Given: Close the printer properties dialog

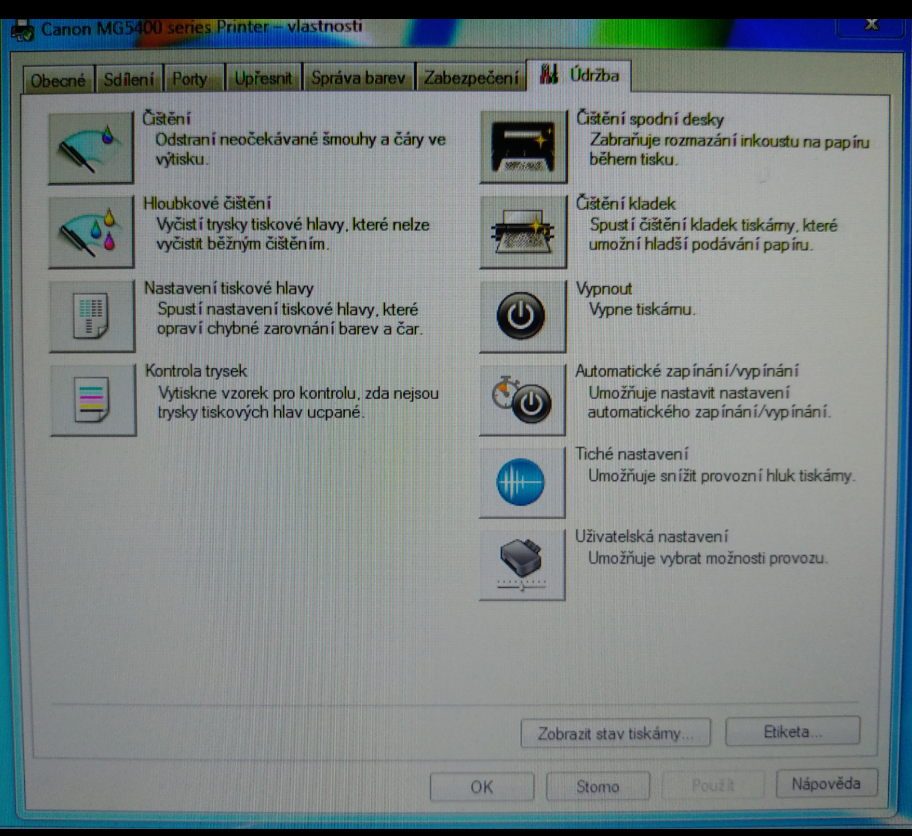Looking at the screenshot, I should coord(871,24).
